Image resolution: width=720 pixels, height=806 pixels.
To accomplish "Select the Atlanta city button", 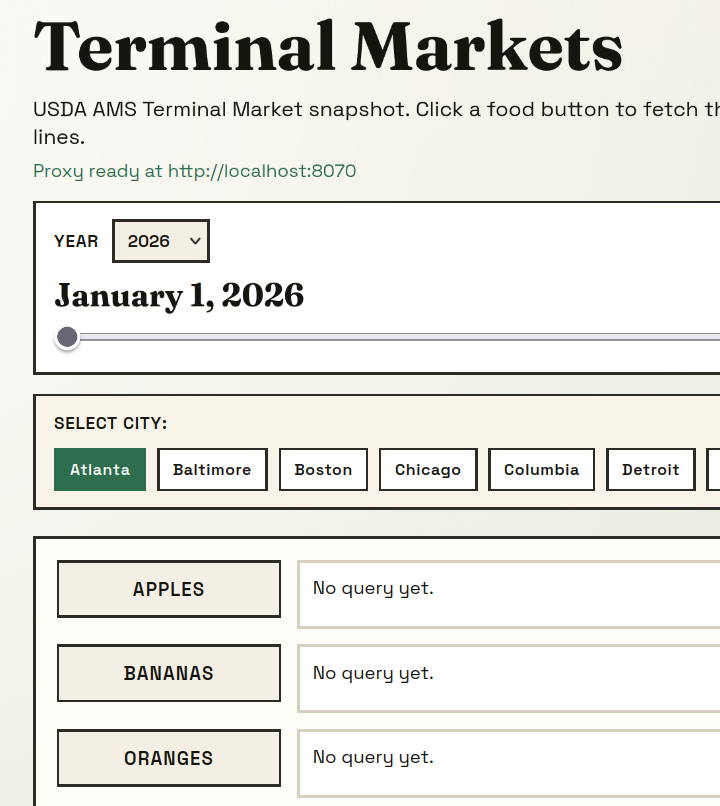I will (x=99, y=469).
